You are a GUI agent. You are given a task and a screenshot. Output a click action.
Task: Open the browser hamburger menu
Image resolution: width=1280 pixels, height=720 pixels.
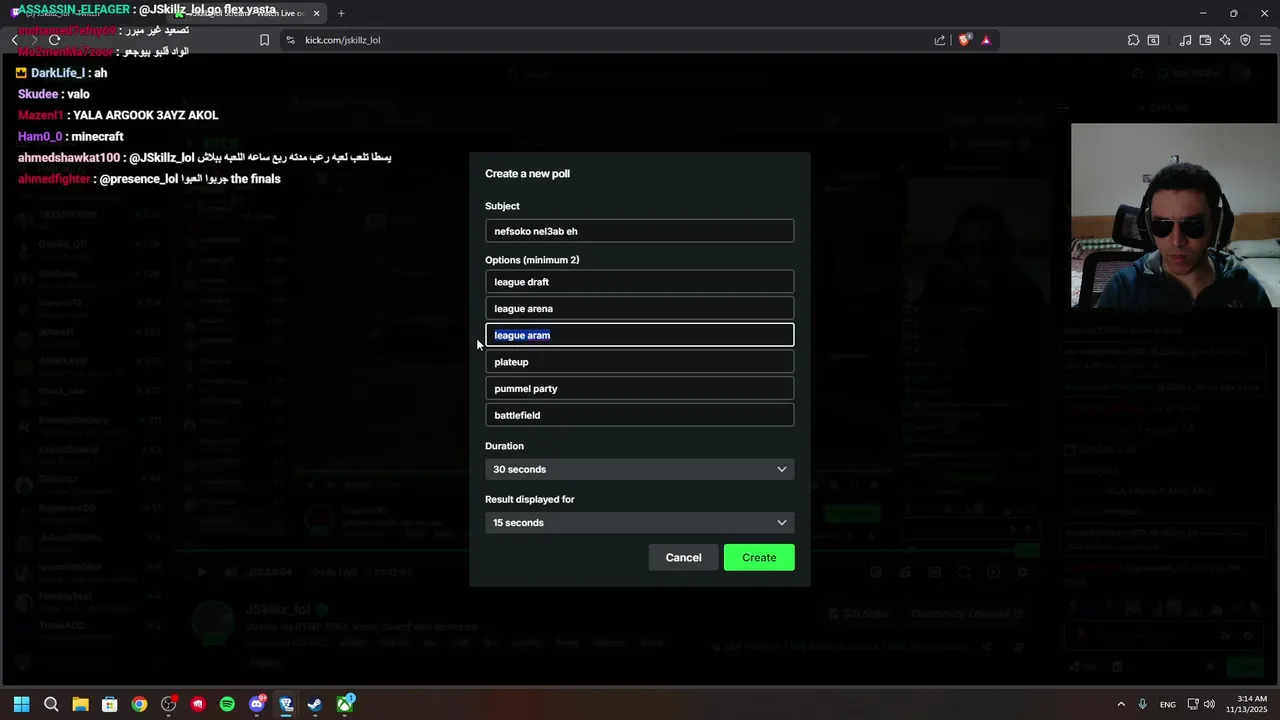(x=1265, y=40)
